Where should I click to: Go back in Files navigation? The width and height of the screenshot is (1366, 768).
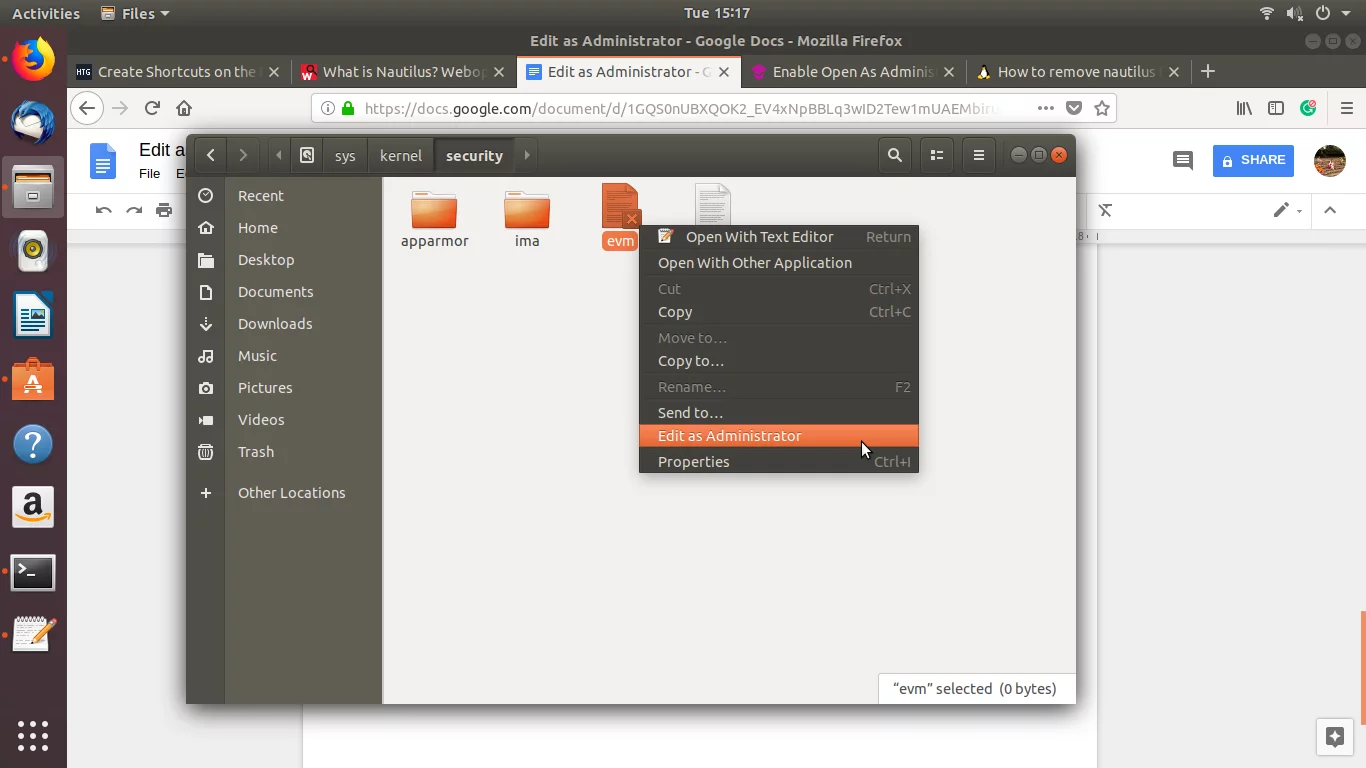pos(210,155)
